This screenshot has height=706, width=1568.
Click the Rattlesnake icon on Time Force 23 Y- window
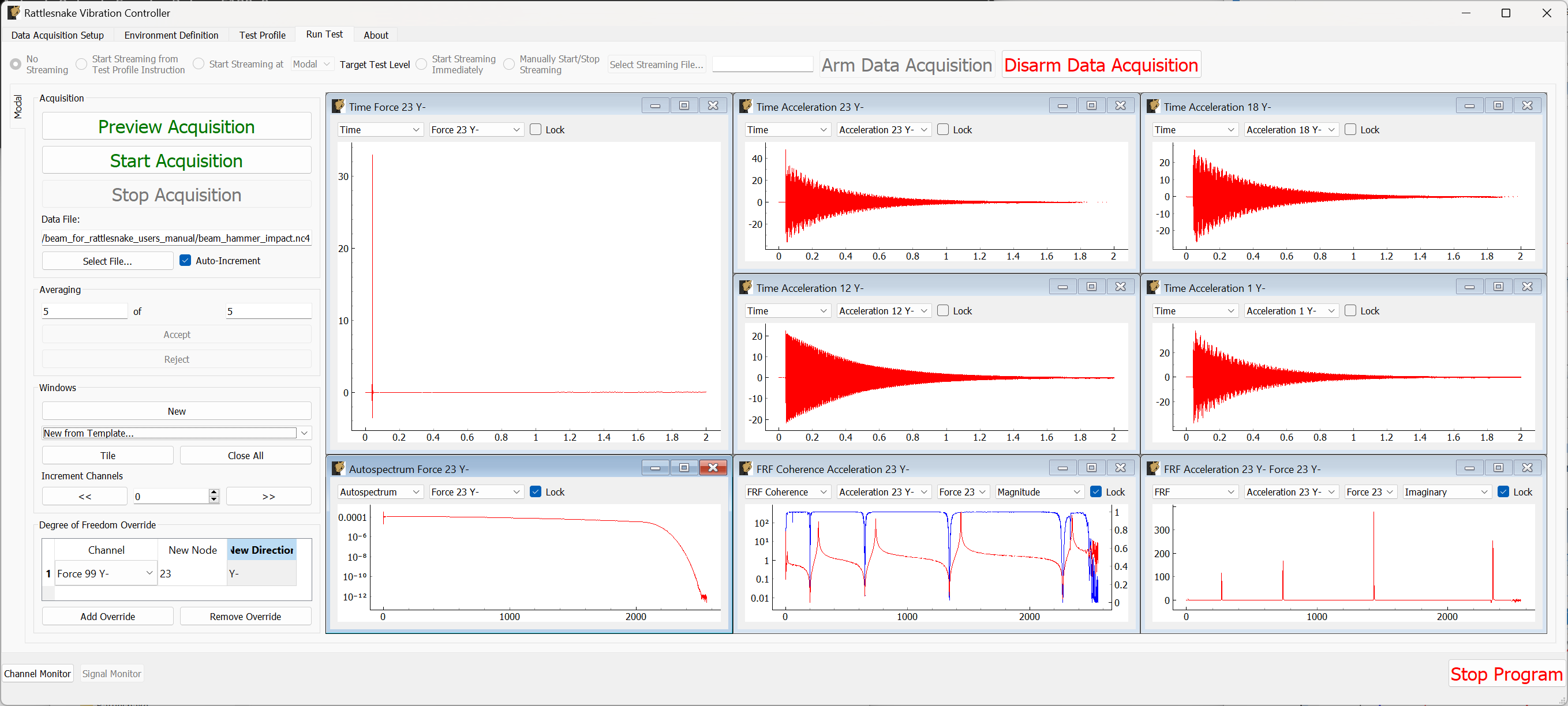(x=338, y=106)
